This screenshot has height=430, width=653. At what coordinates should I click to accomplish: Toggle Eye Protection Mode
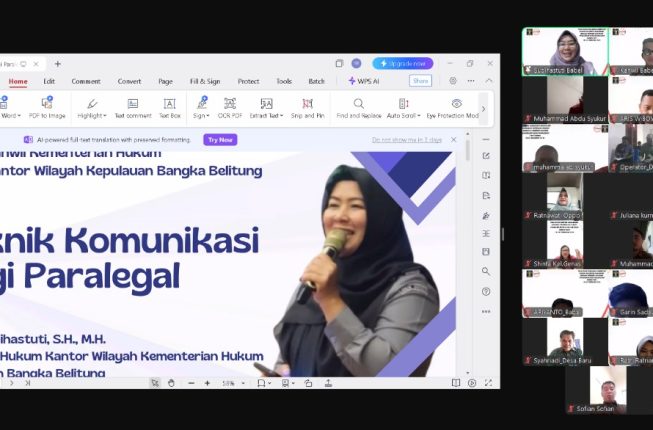453,108
